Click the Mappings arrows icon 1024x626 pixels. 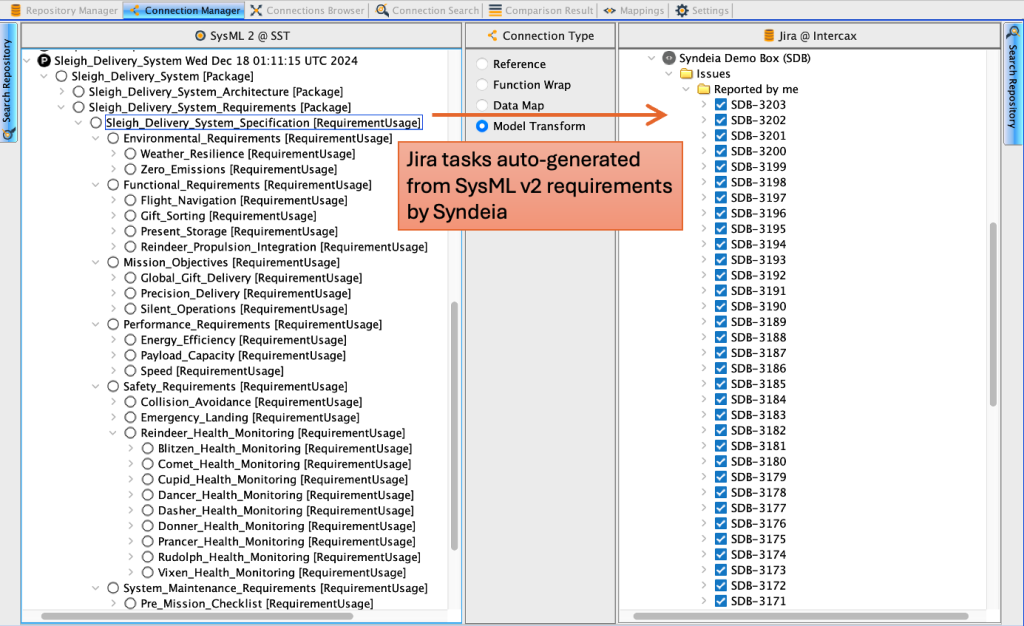click(x=609, y=10)
